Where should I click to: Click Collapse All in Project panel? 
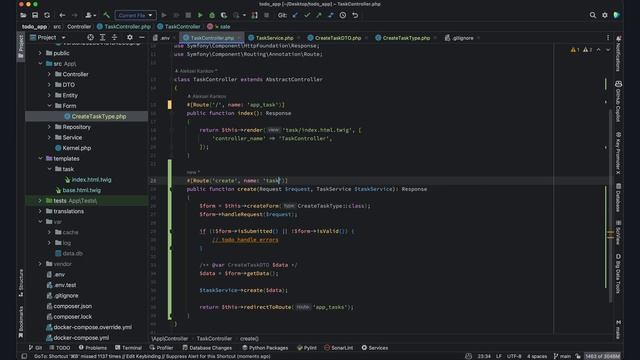(114, 38)
